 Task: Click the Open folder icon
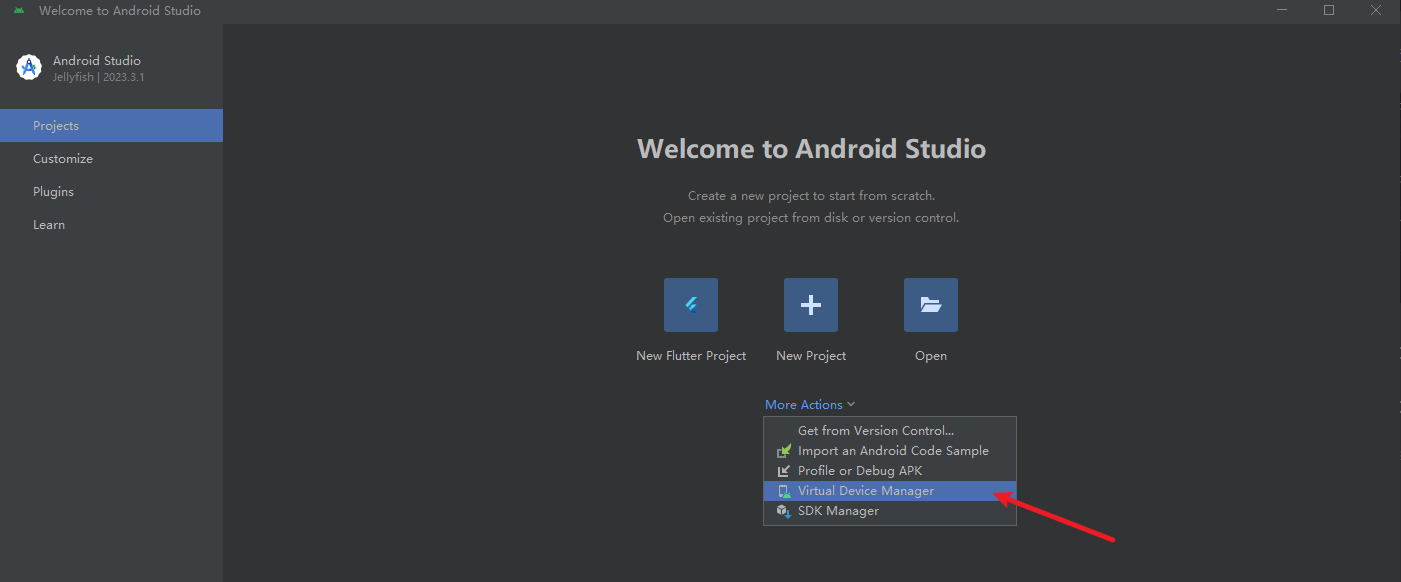pos(931,305)
